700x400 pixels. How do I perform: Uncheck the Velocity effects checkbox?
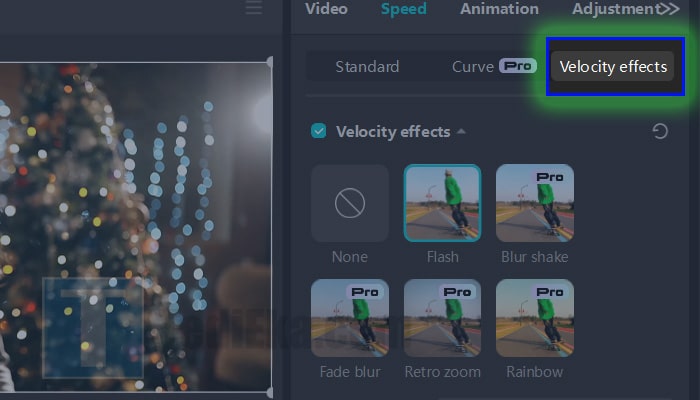pos(319,131)
